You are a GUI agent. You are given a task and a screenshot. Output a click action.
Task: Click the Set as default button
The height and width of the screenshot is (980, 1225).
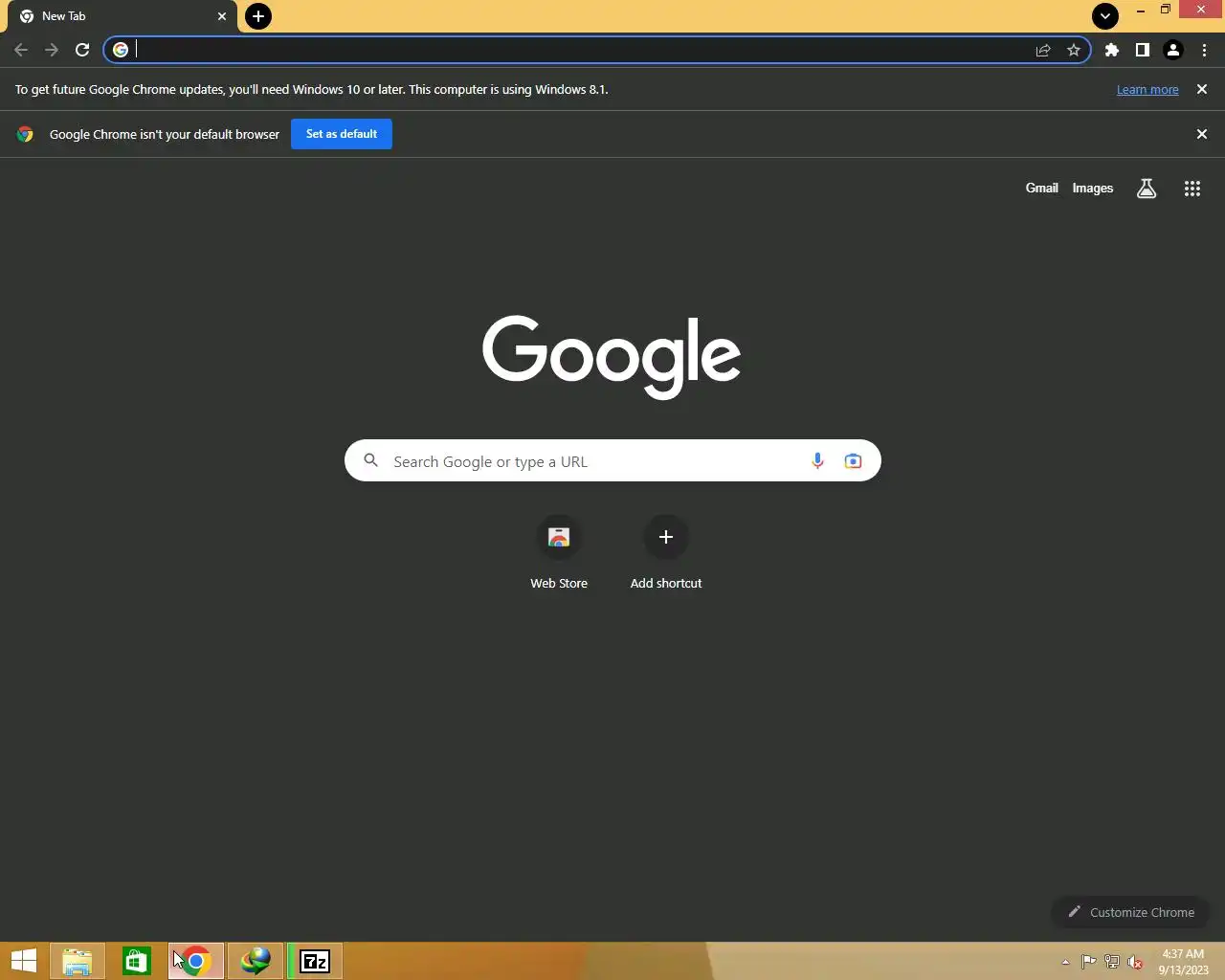[x=342, y=134]
